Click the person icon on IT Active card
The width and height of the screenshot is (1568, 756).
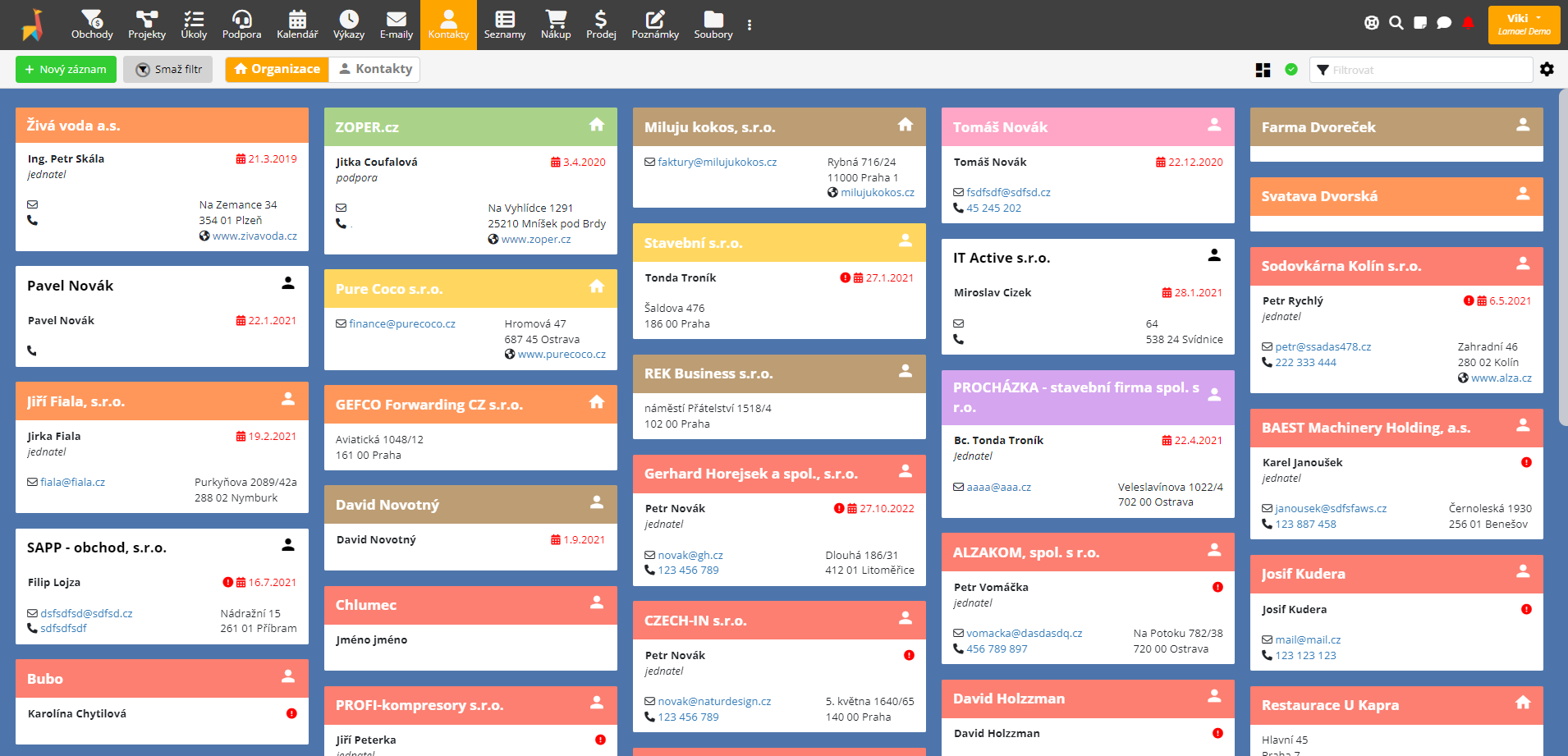click(x=1214, y=255)
